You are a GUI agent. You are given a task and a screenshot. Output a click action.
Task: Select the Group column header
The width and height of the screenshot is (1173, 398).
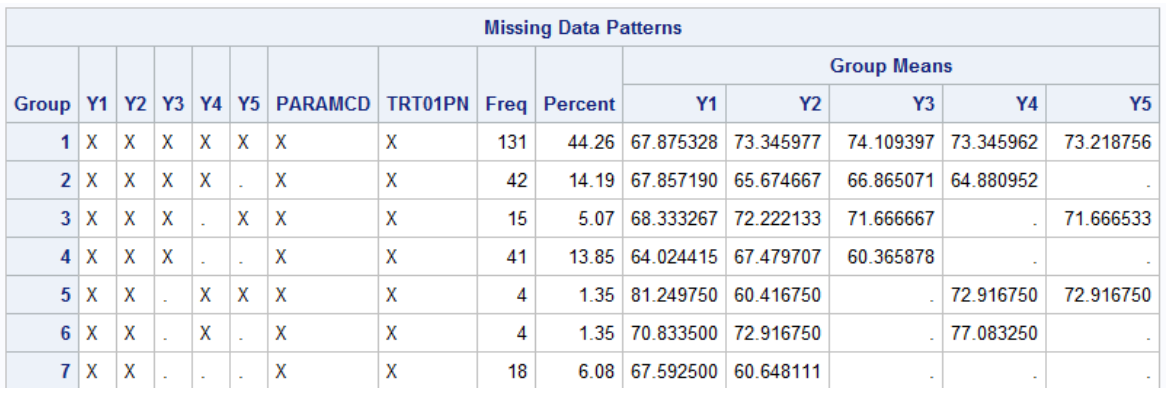43,105
